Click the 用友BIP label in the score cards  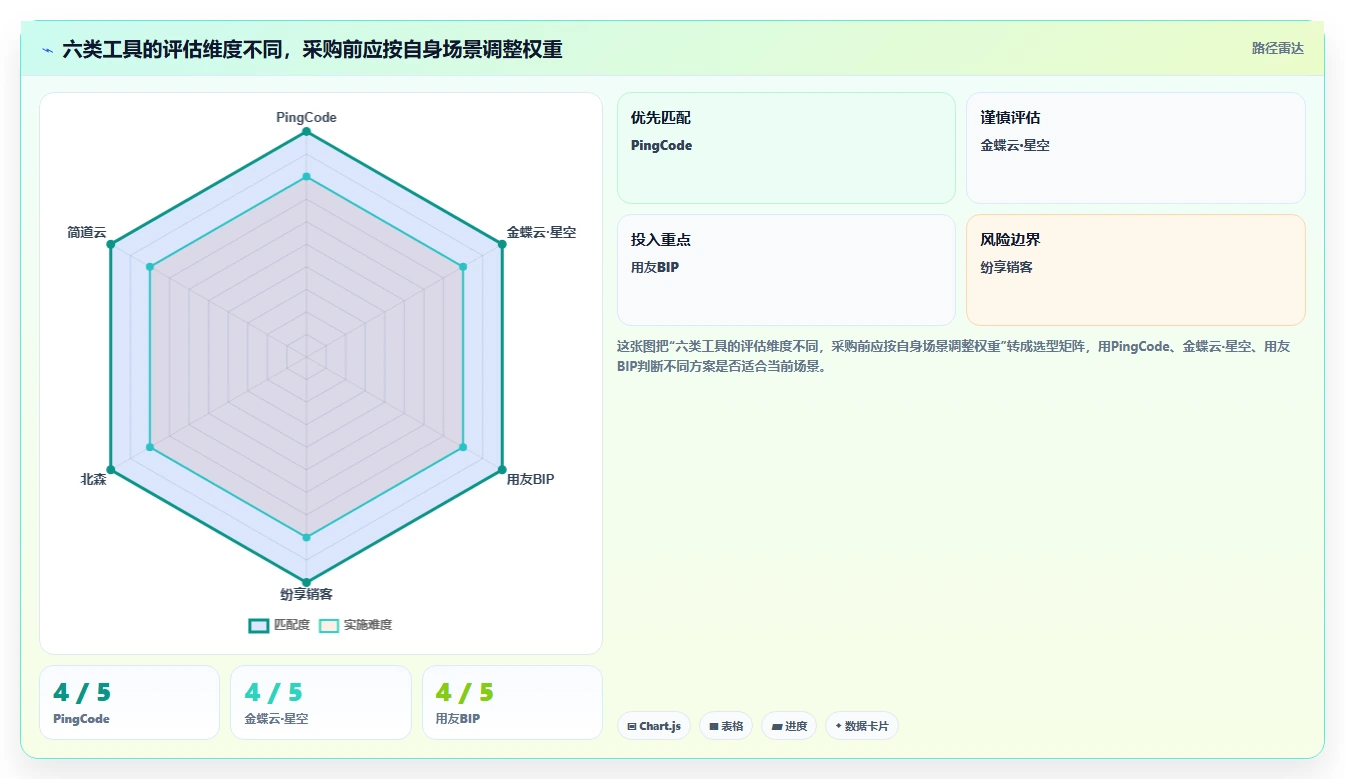pos(458,719)
